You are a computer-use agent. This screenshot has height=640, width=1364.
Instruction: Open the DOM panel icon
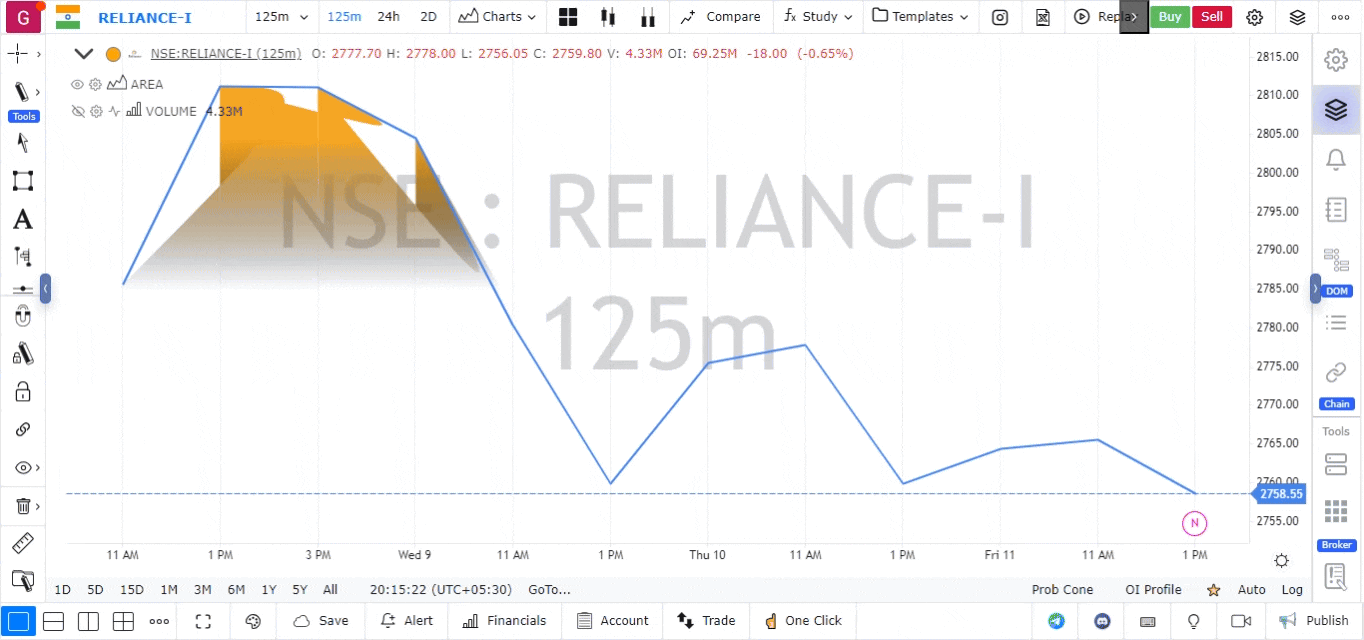coord(1335,260)
